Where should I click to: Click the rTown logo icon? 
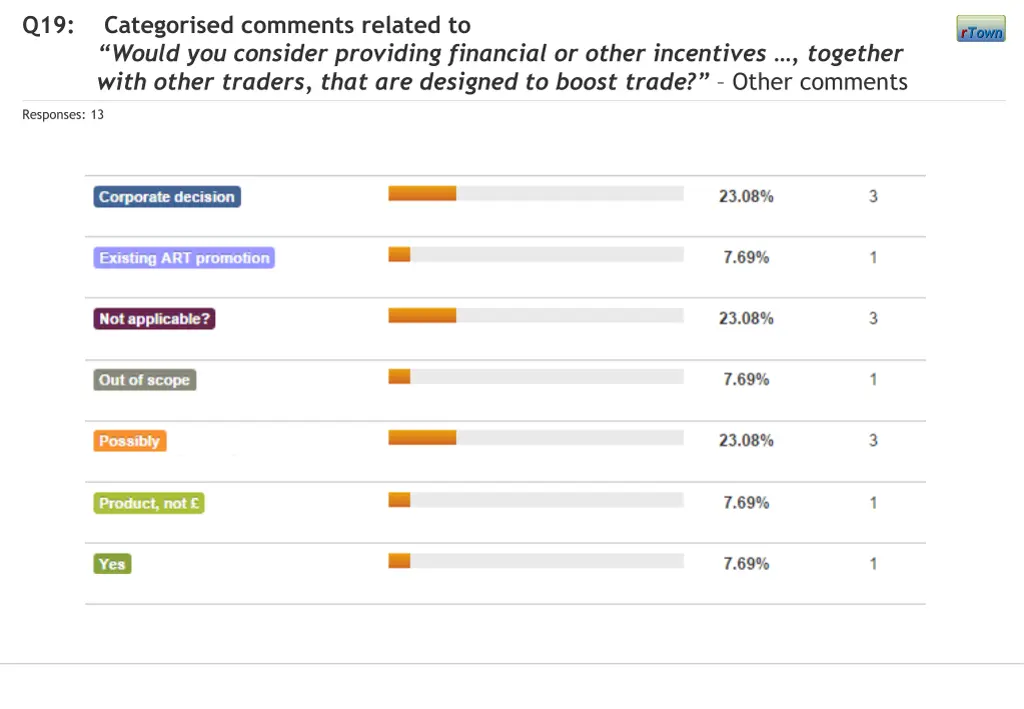click(x=980, y=30)
